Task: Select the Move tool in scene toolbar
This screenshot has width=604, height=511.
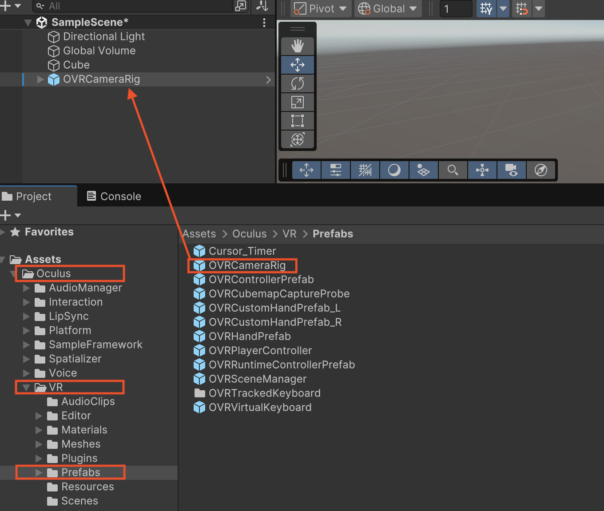Action: [x=297, y=65]
